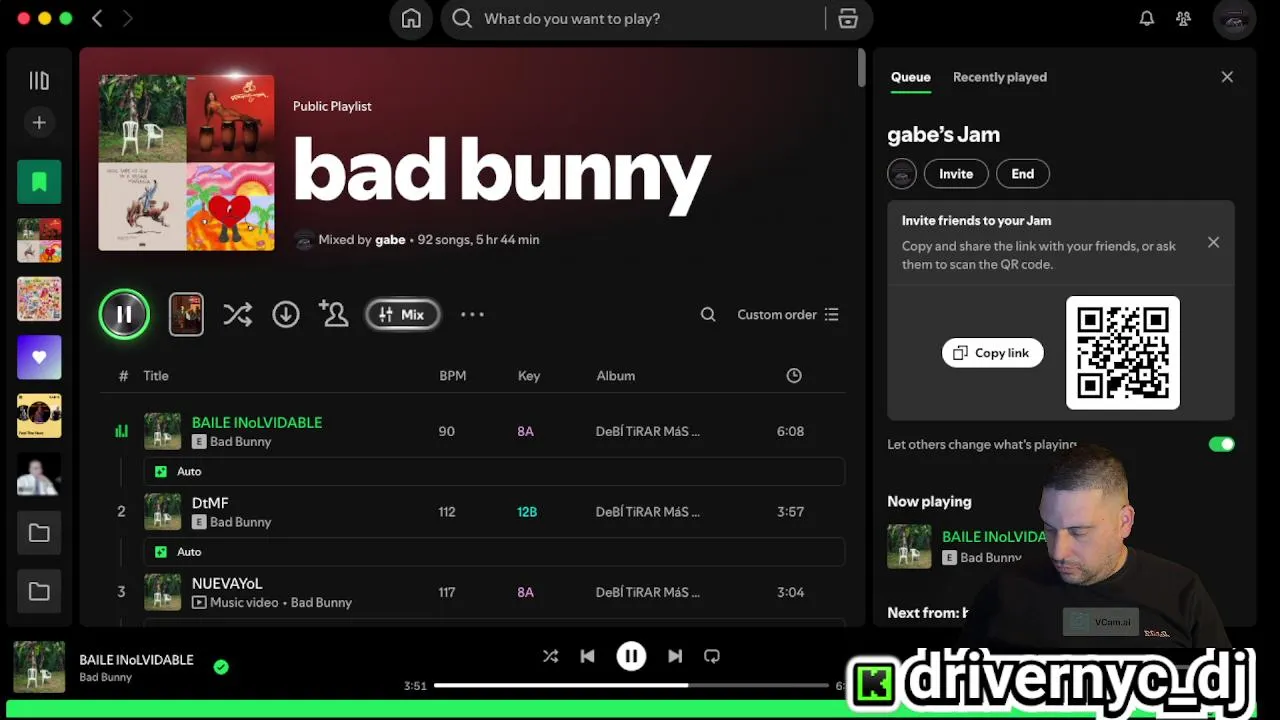1280x720 pixels.
Task: Open Your Library sidebar icon
Action: (39, 80)
